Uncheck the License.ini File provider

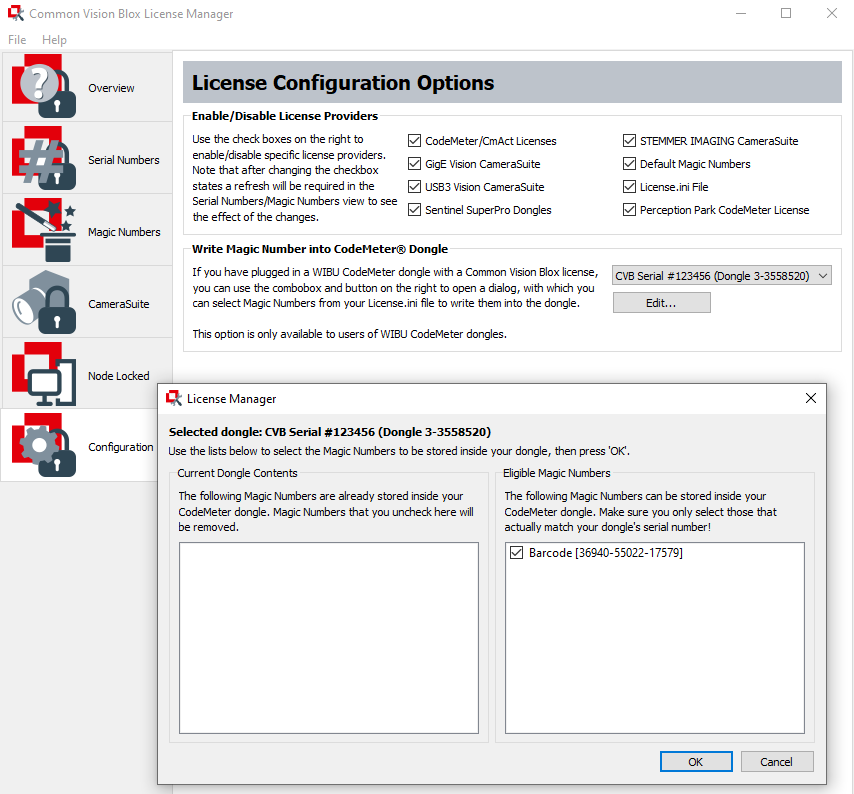630,187
